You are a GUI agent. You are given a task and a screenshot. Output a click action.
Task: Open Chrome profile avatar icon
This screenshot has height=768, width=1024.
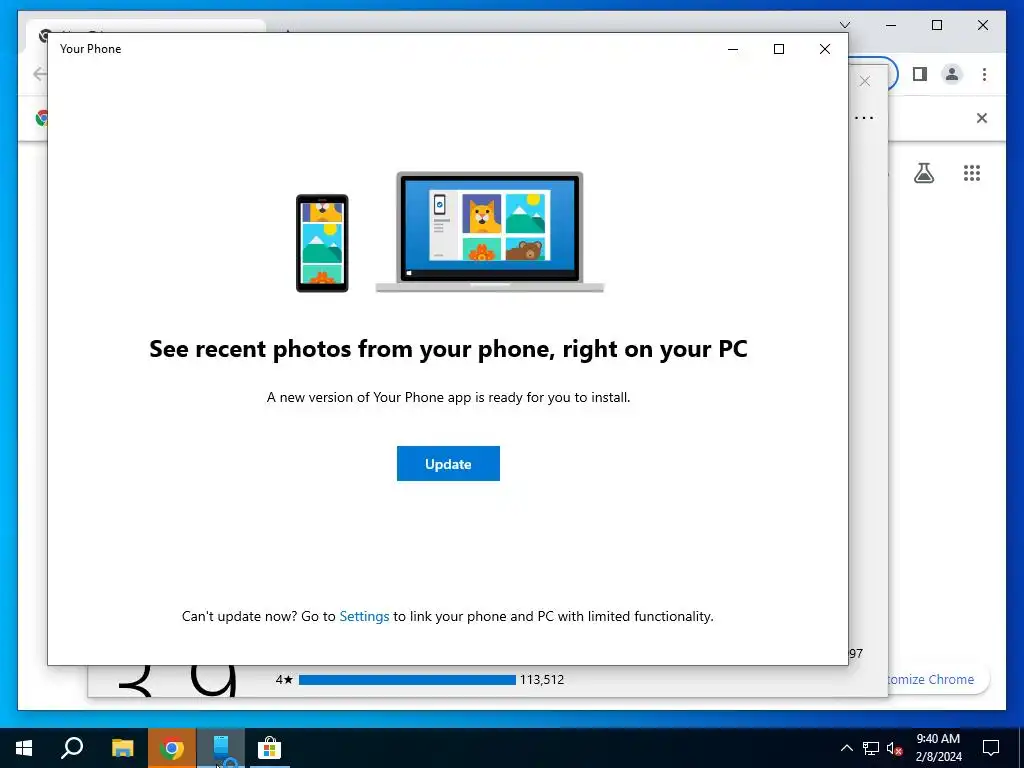[x=952, y=74]
